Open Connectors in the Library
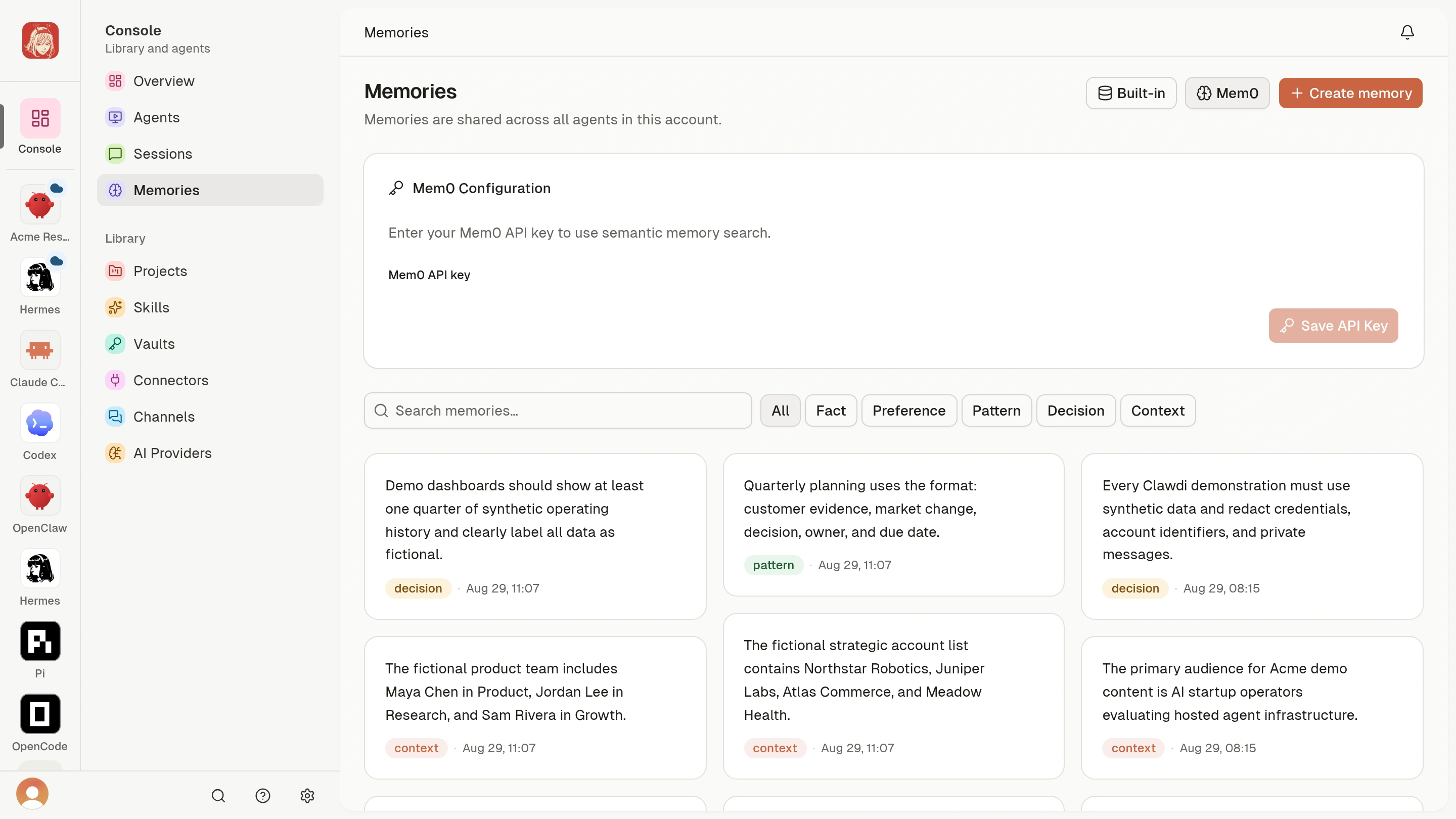 click(x=210, y=380)
